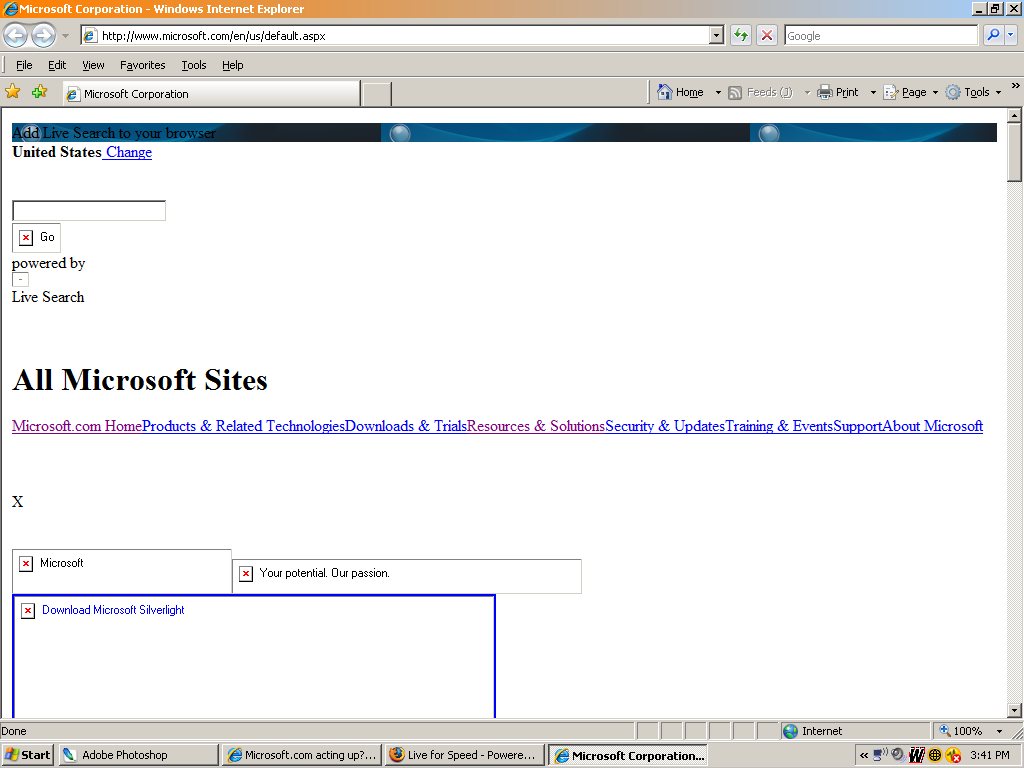1024x768 pixels.
Task: Click the scrollbar down arrow
Action: click(1014, 710)
